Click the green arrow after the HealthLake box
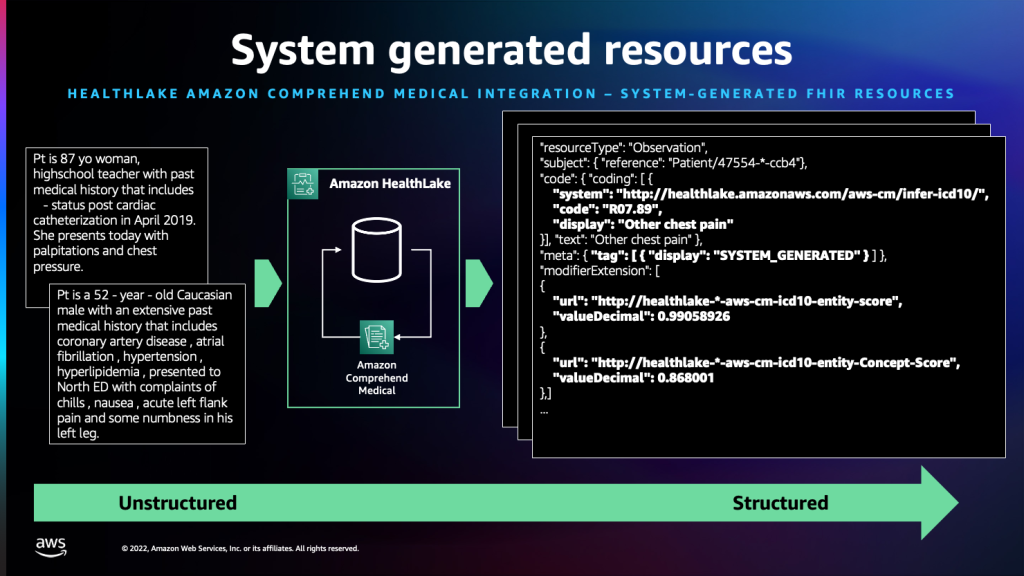1024x576 pixels. click(x=479, y=283)
